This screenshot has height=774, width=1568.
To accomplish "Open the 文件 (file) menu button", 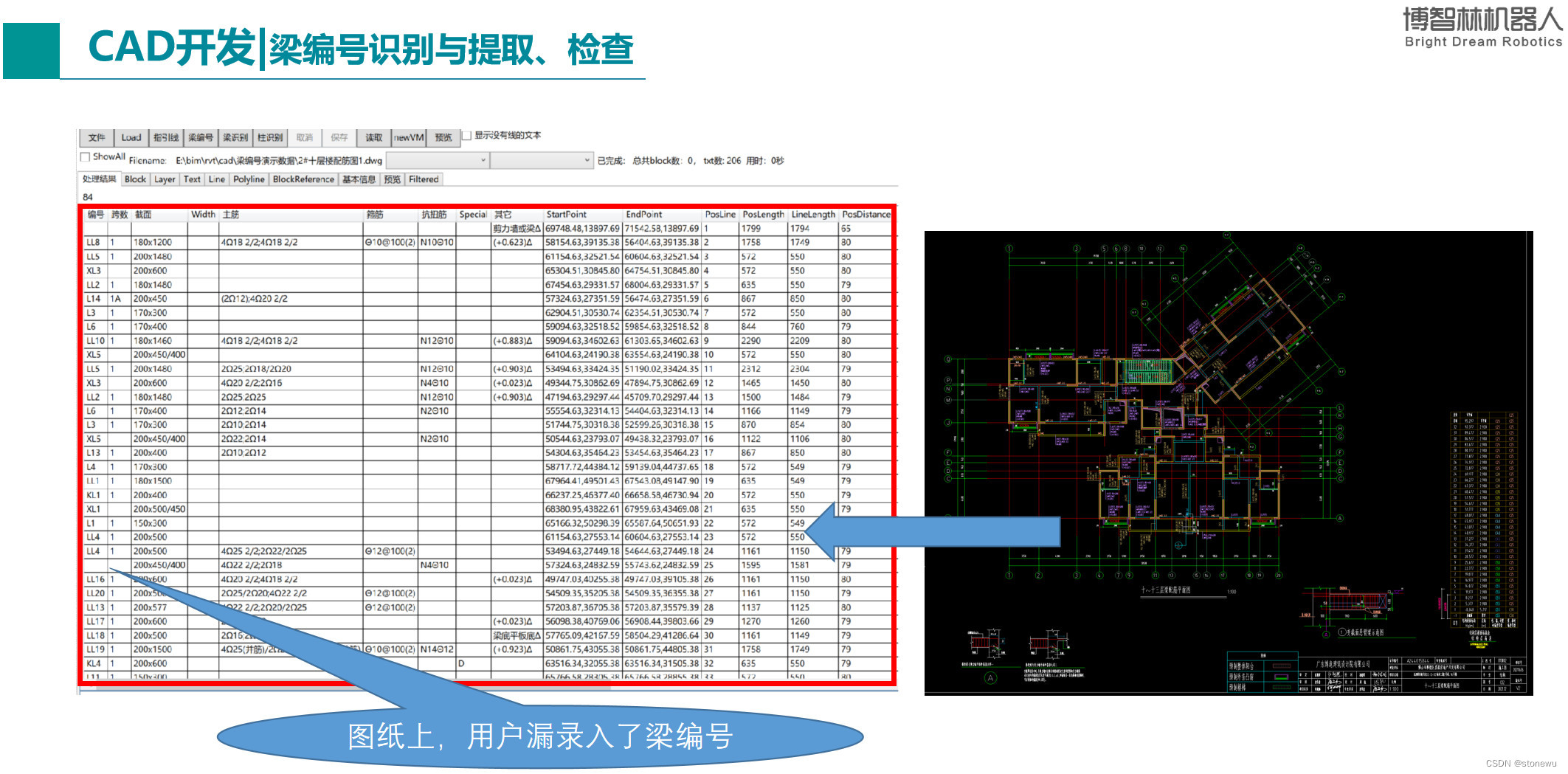I will (x=97, y=137).
